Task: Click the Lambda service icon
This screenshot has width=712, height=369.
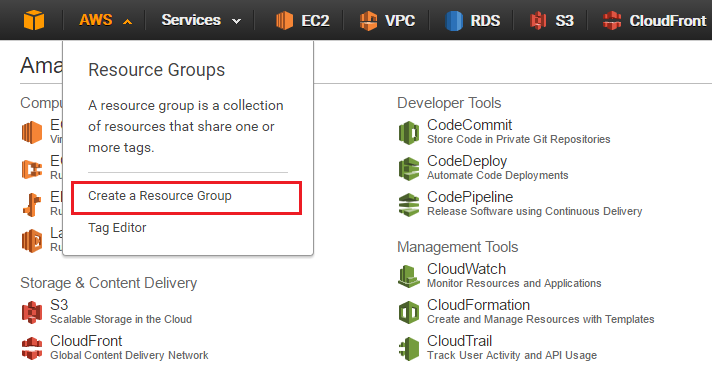Action: 32,241
